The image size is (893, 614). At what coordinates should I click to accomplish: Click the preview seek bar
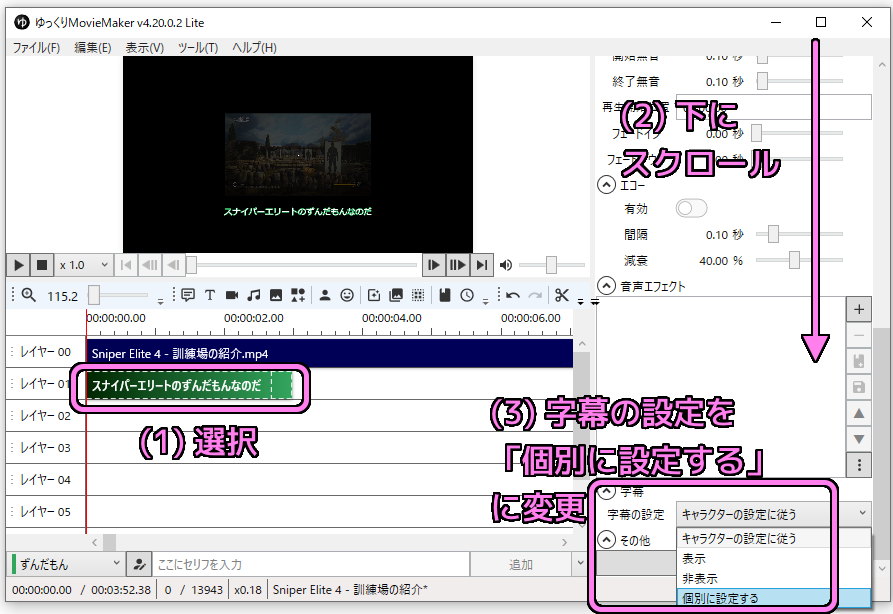point(302,265)
